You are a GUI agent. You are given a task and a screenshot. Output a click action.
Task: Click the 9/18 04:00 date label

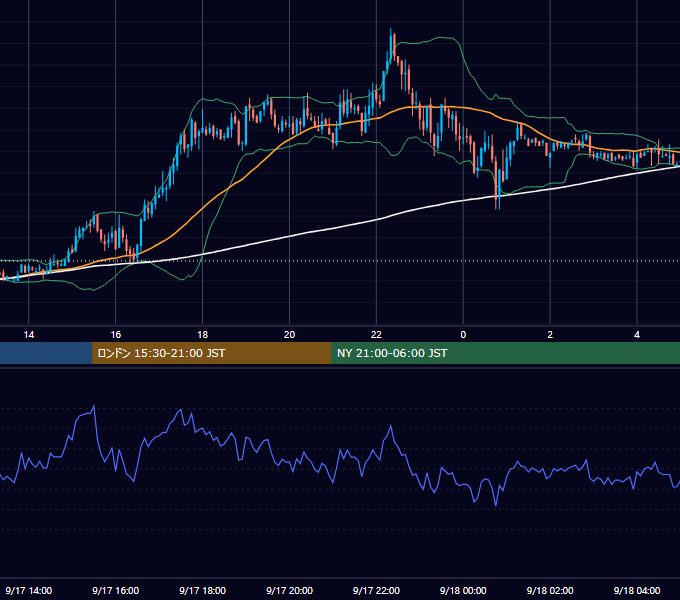[x=637, y=590]
